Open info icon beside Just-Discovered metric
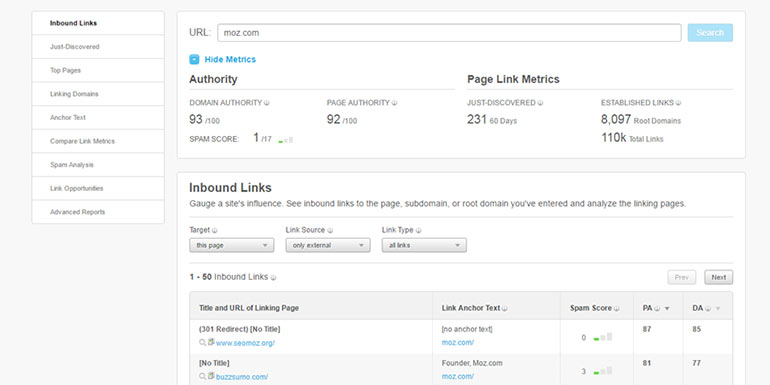This screenshot has width=770, height=385. tap(540, 103)
